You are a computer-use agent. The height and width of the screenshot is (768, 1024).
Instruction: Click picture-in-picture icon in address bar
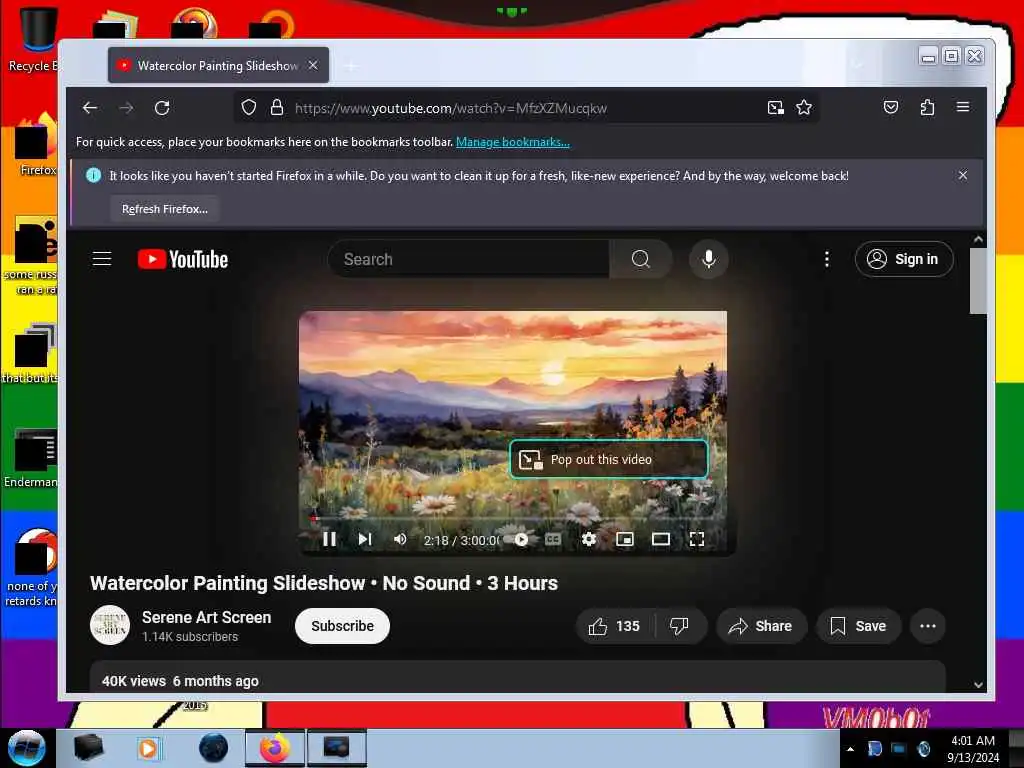(x=775, y=108)
